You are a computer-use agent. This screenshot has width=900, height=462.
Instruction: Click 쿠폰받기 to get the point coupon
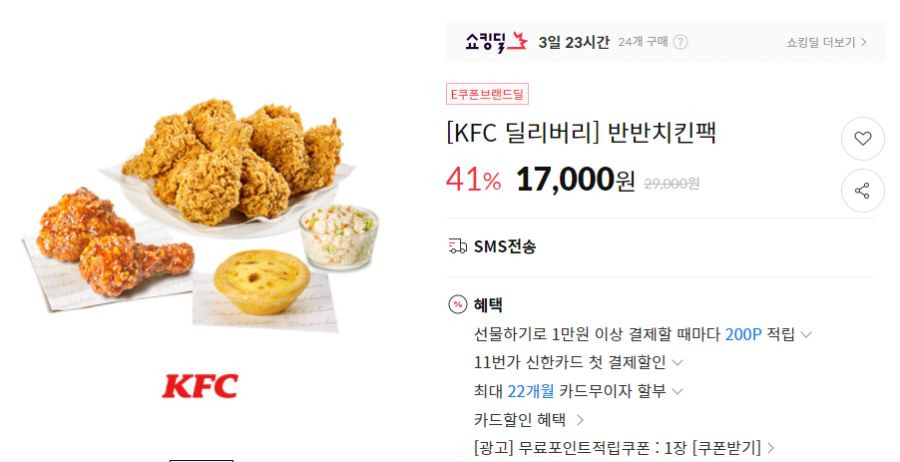pos(727,448)
